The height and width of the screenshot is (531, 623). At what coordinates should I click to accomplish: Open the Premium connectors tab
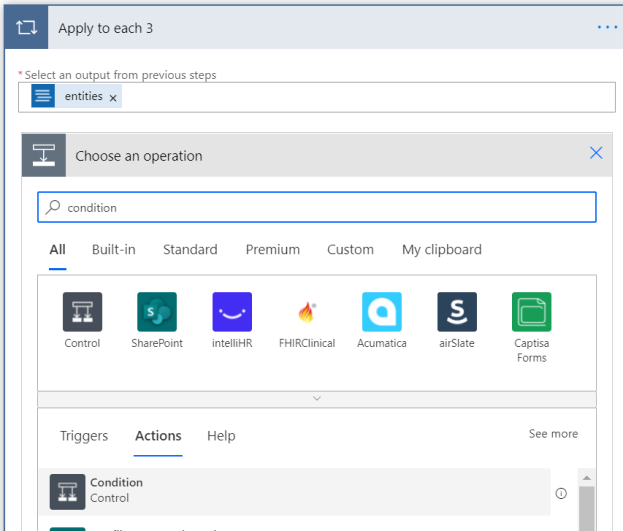[272, 250]
